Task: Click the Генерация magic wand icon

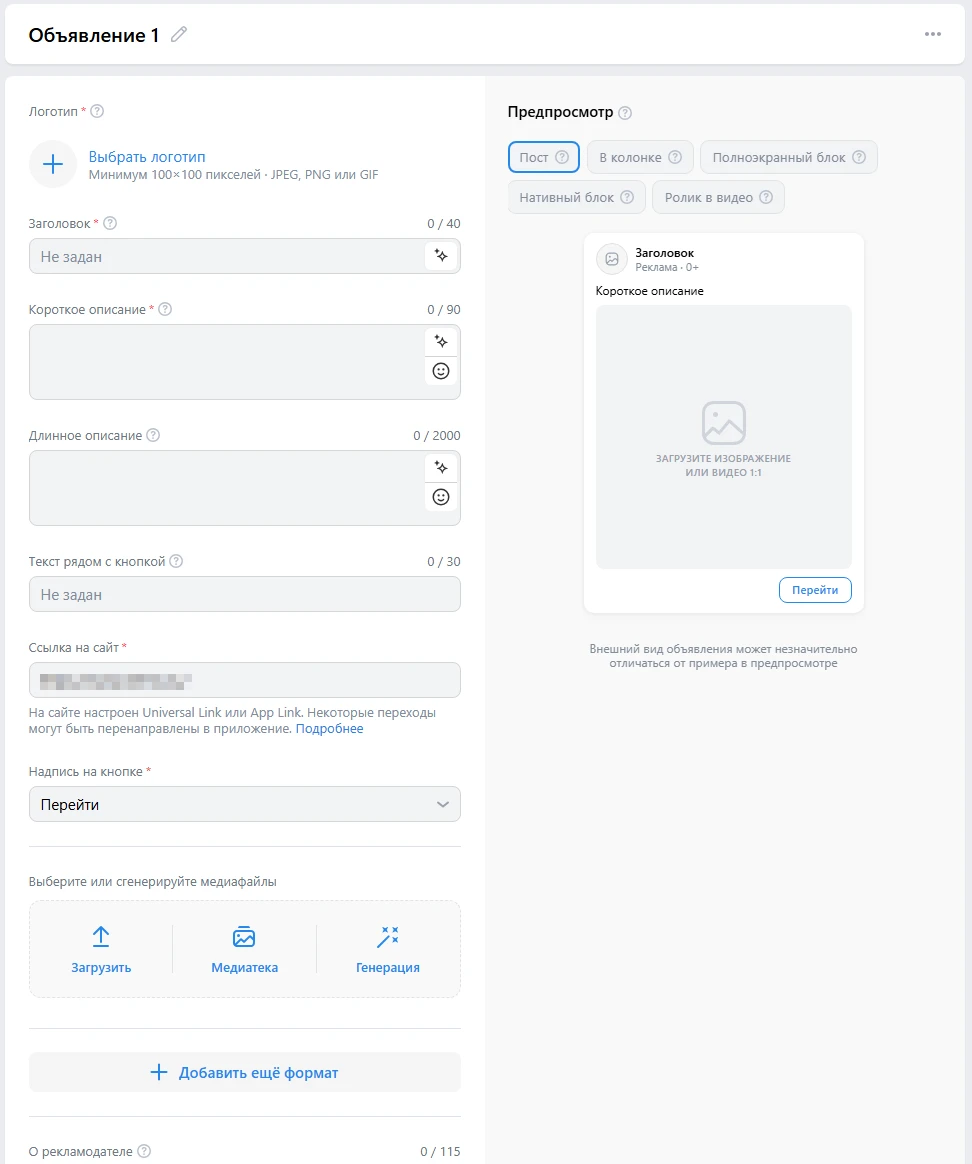Action: point(388,938)
